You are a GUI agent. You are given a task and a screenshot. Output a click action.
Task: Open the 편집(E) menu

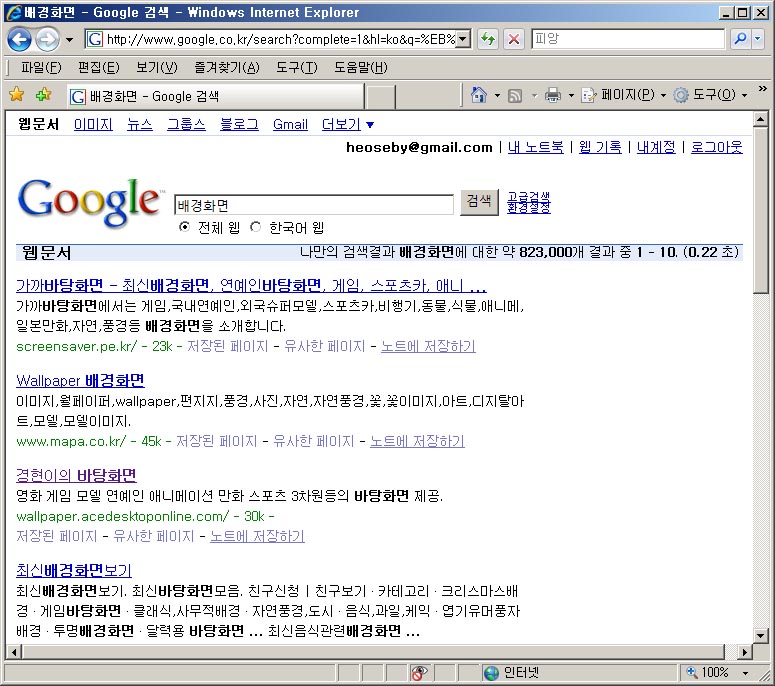[x=99, y=67]
